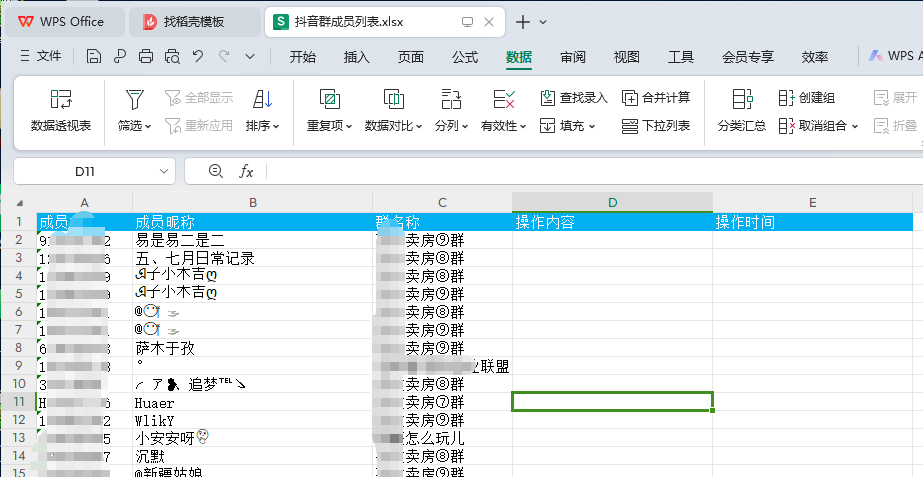Click the 创建组 create group button
This screenshot has width=923, height=477.
pos(806,98)
